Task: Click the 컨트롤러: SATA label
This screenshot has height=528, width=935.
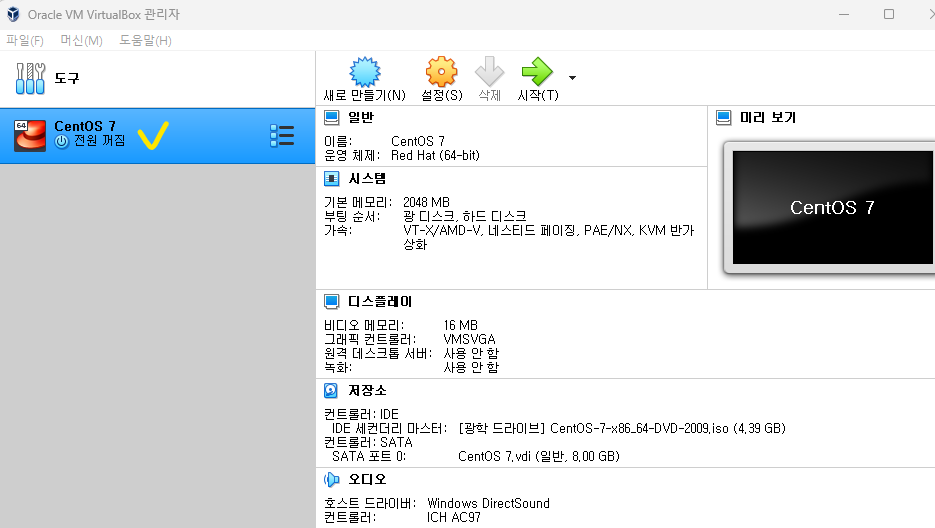Action: (368, 442)
